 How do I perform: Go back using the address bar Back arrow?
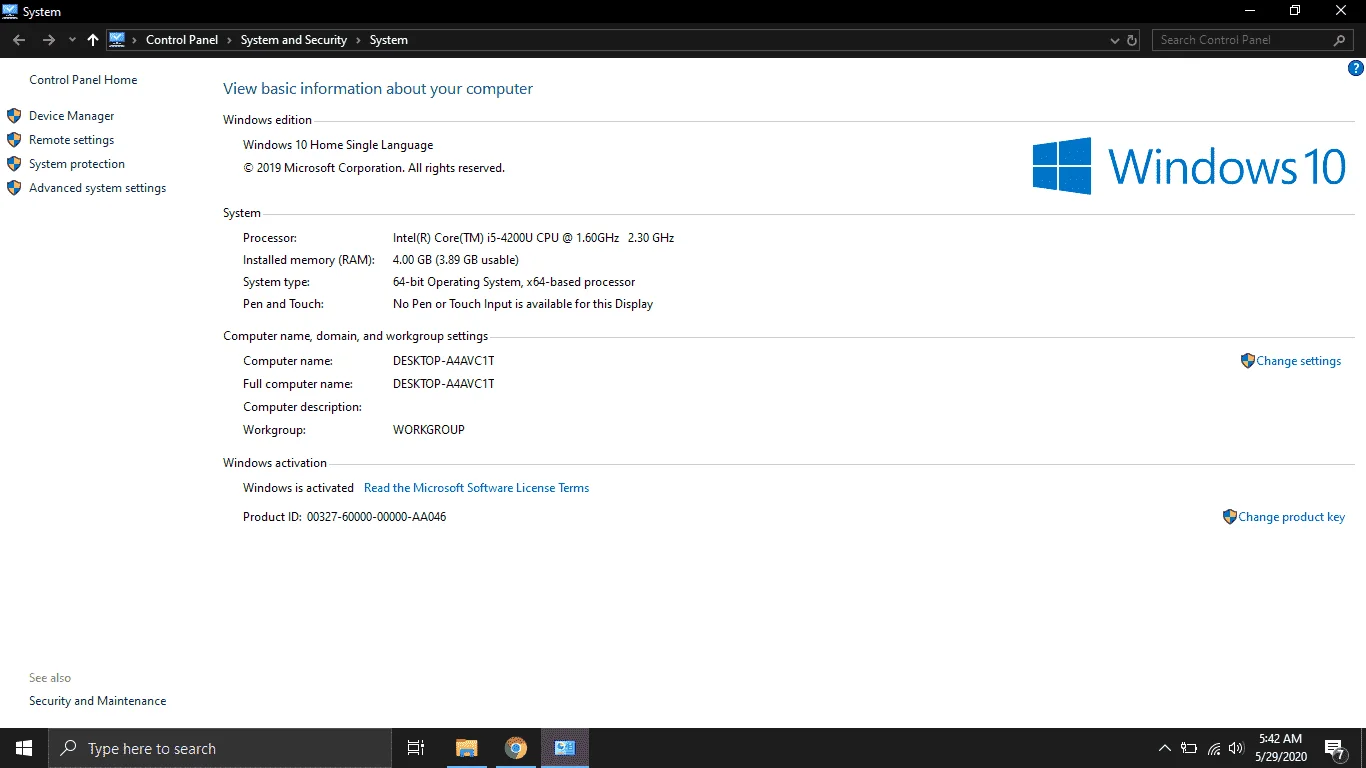point(19,40)
